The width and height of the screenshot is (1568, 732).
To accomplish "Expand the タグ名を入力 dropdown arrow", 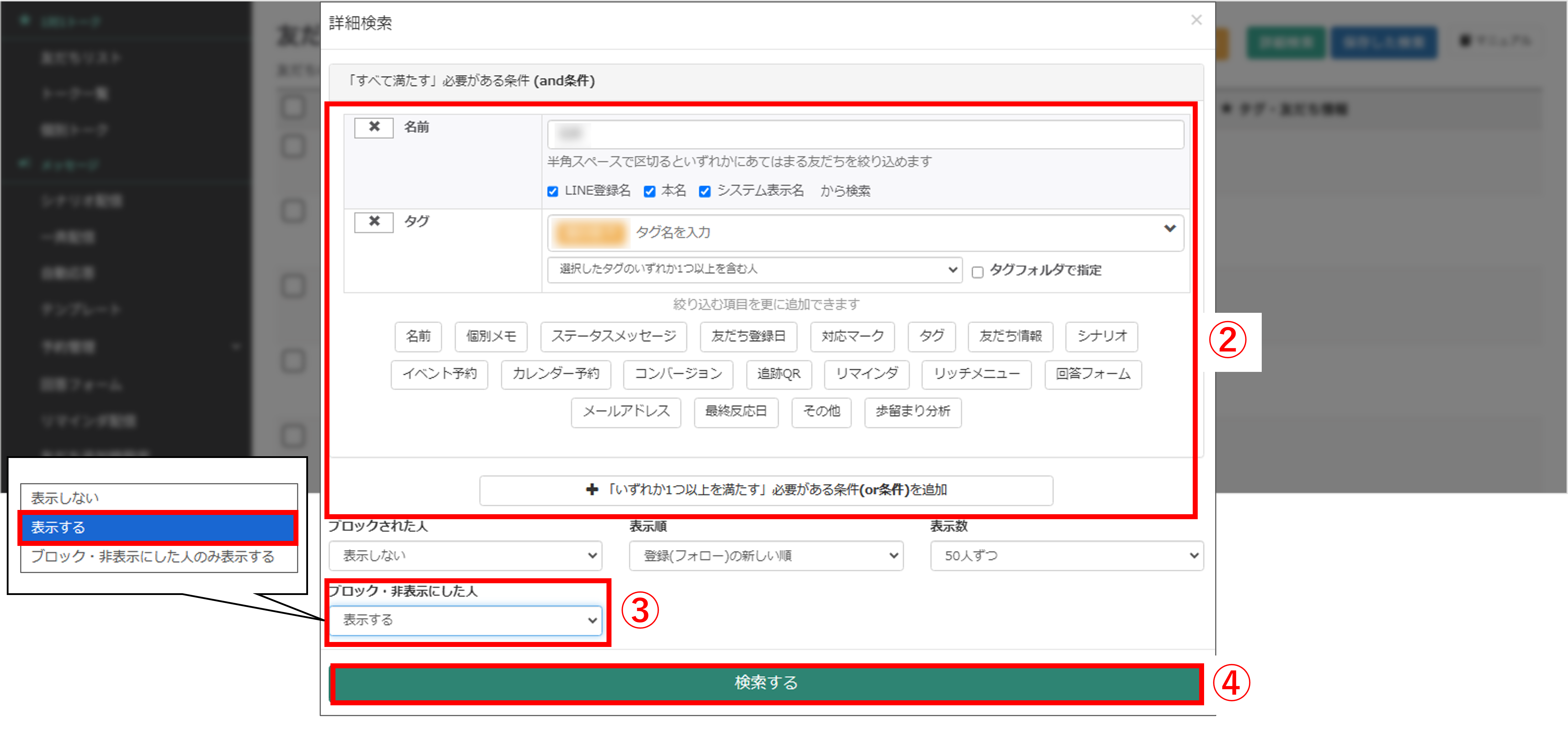I will (1169, 229).
